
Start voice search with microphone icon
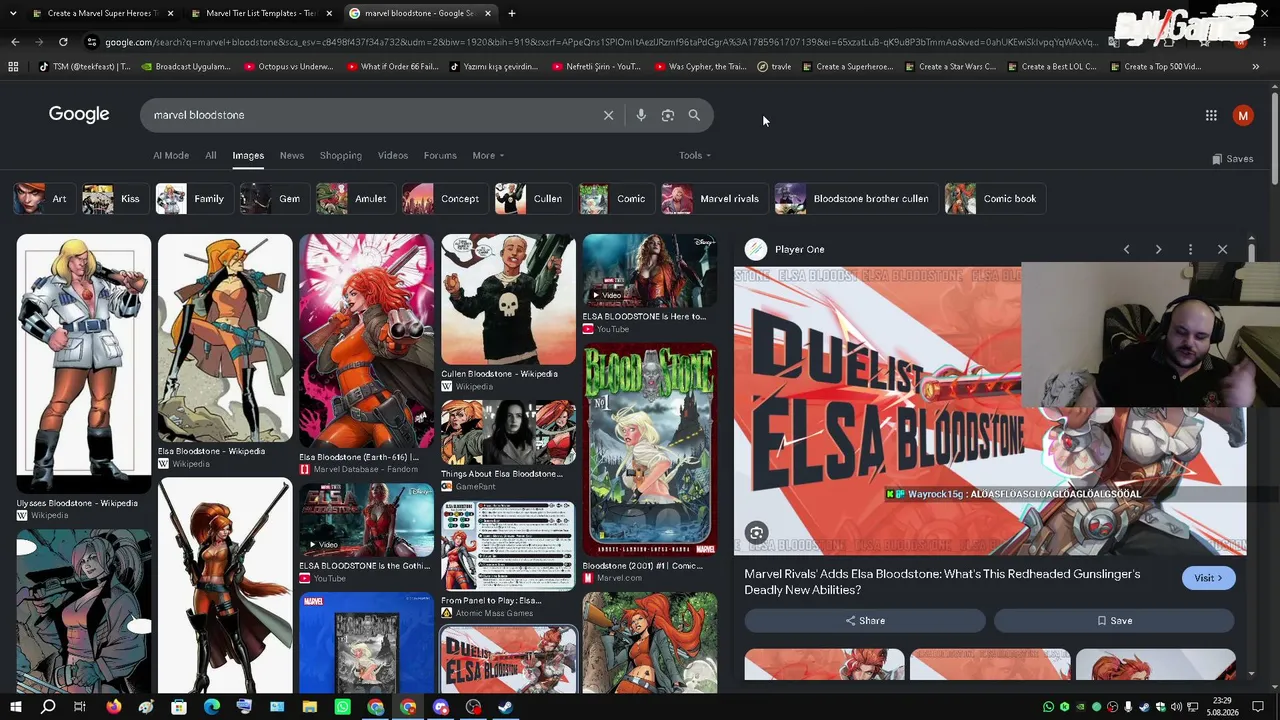pos(641,115)
